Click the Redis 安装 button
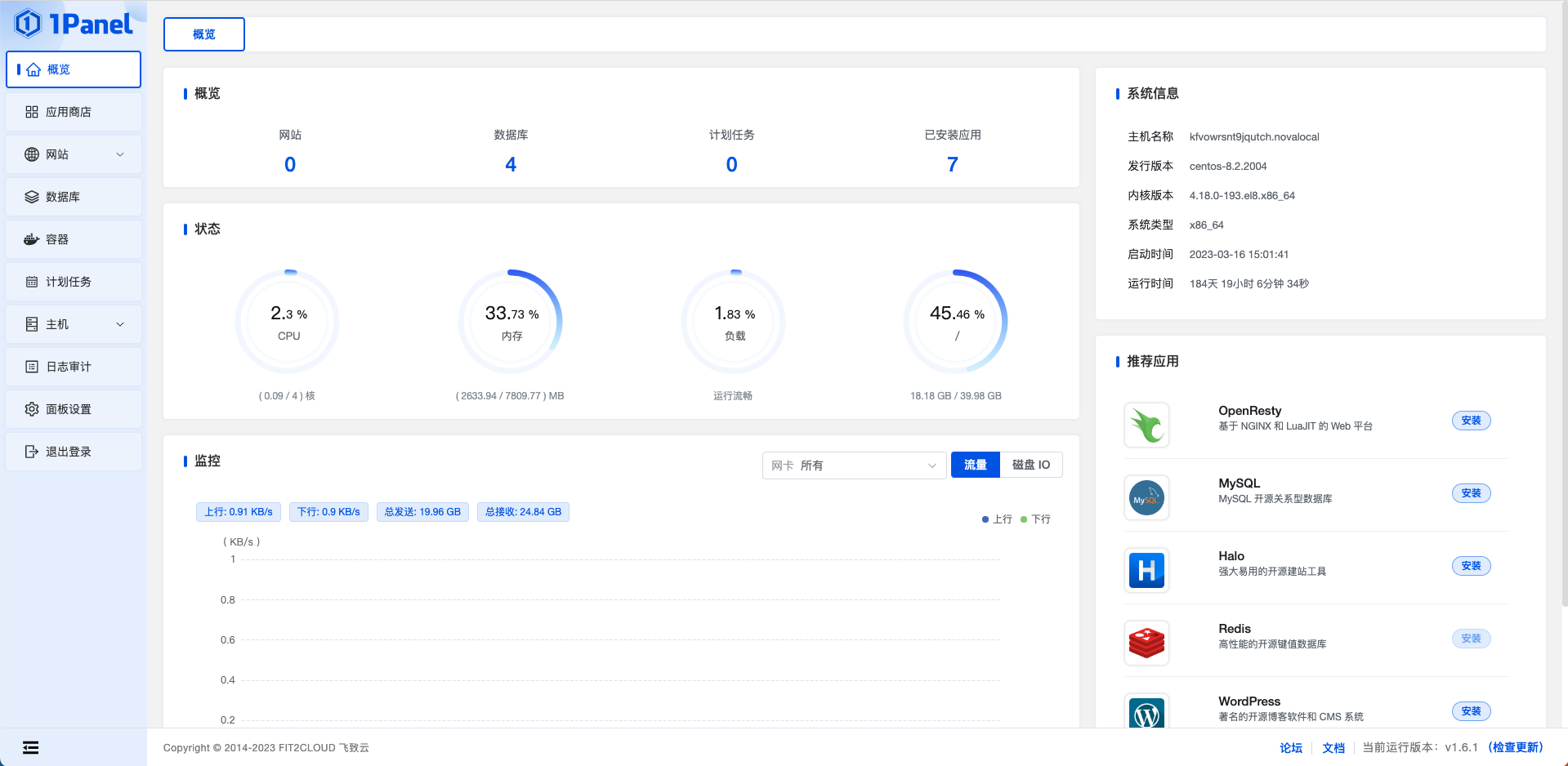 [1471, 639]
